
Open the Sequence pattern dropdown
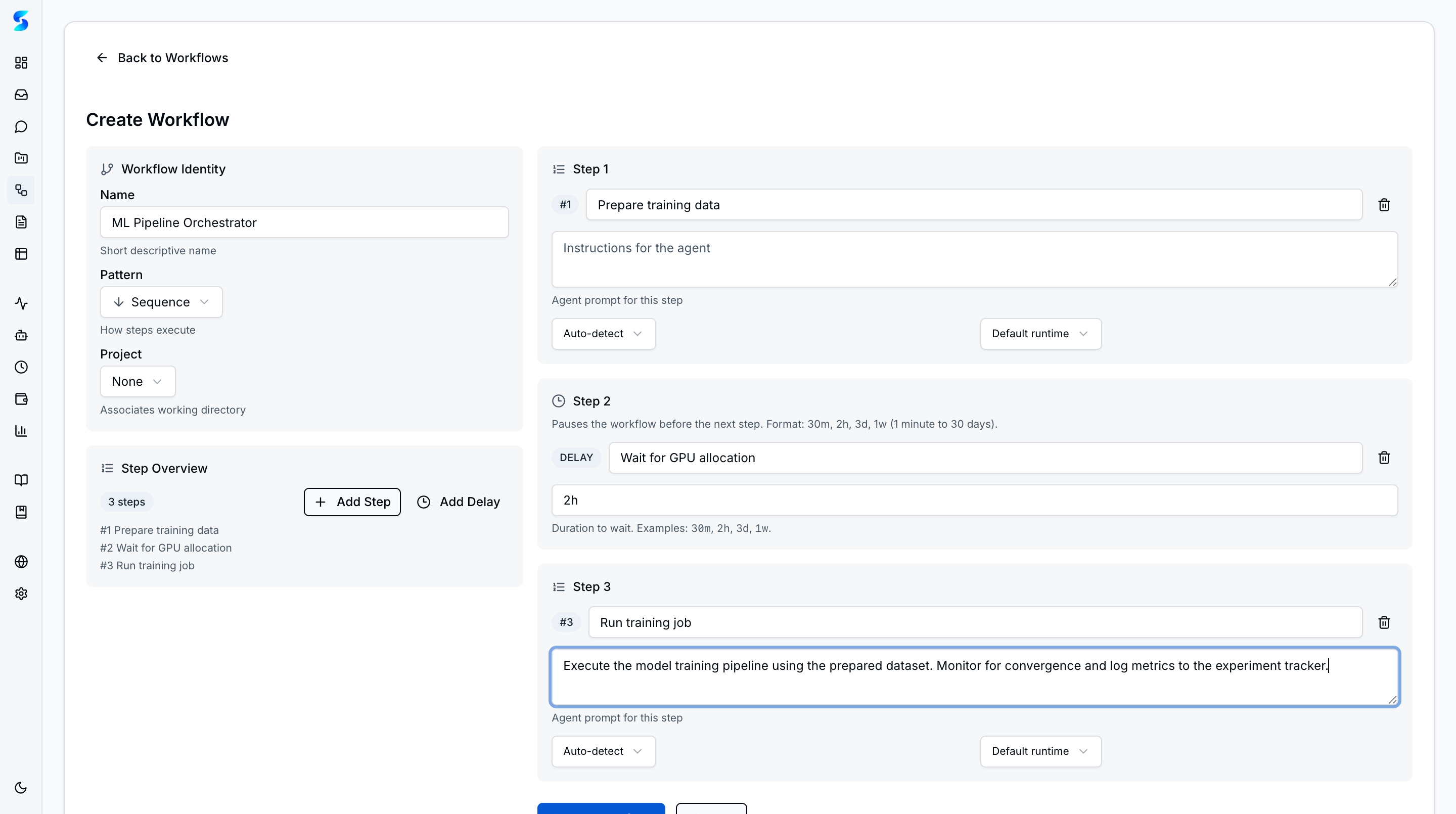161,302
